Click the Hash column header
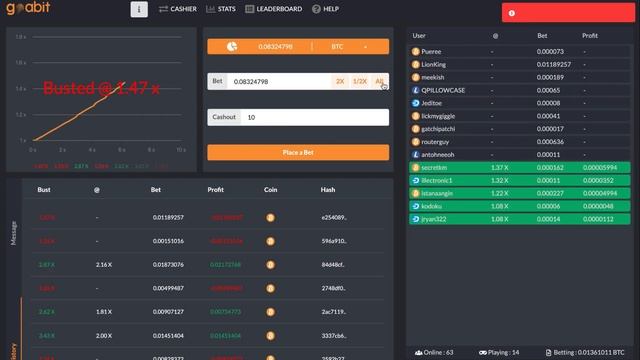Image resolution: width=640 pixels, height=360 pixels. (328, 189)
